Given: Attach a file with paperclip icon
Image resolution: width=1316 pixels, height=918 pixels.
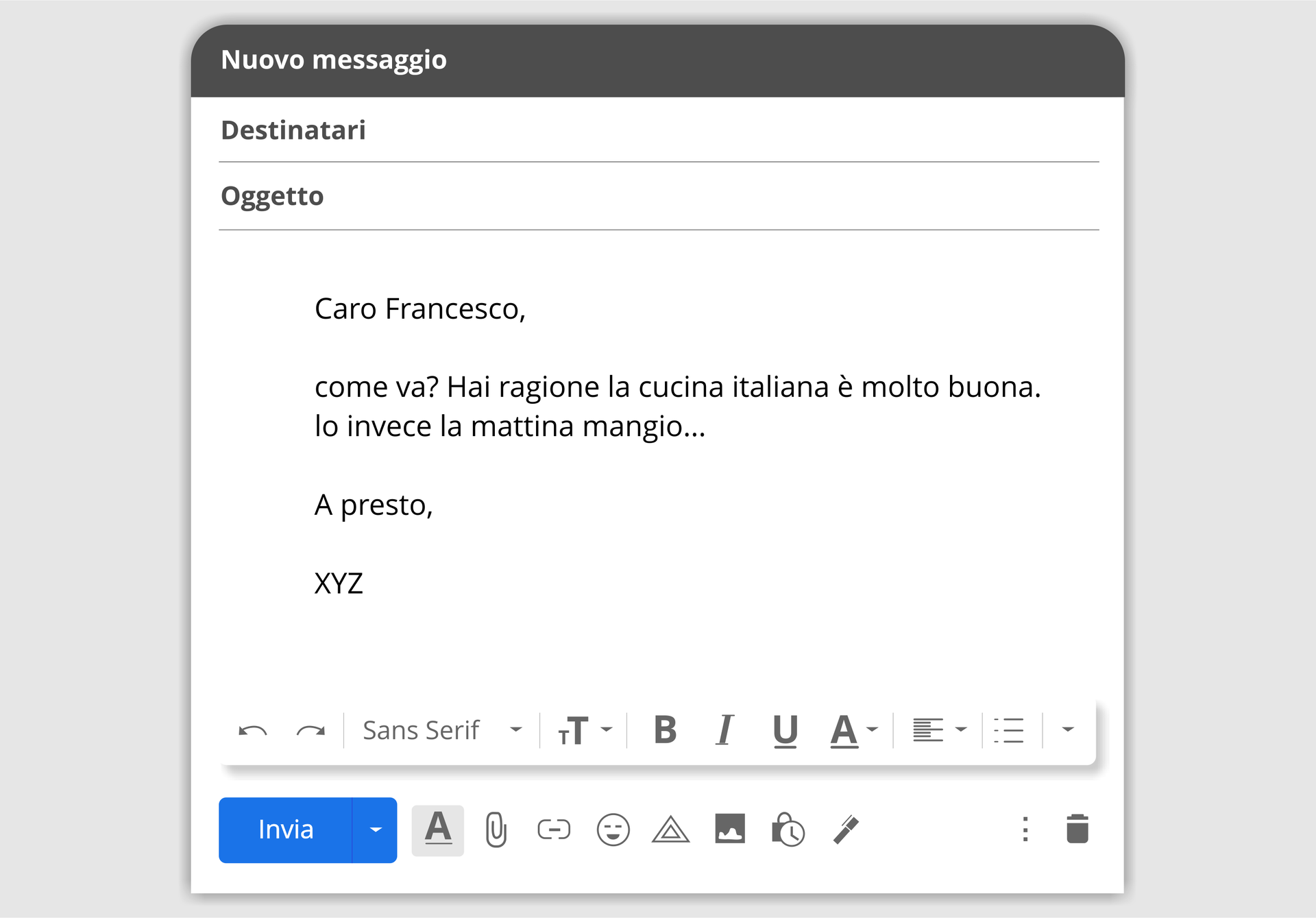Looking at the screenshot, I should [496, 830].
